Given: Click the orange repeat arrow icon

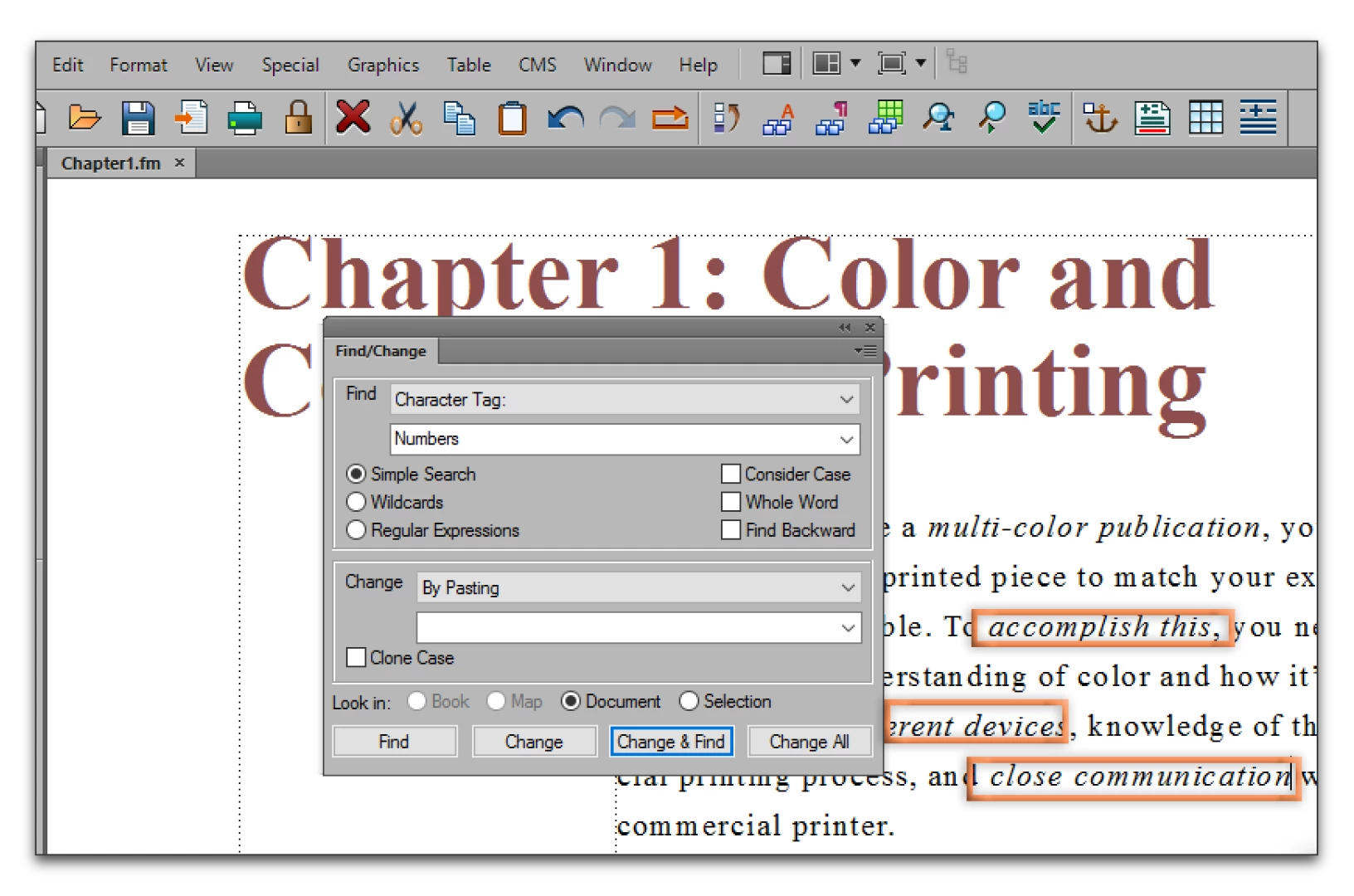Looking at the screenshot, I should click(670, 118).
